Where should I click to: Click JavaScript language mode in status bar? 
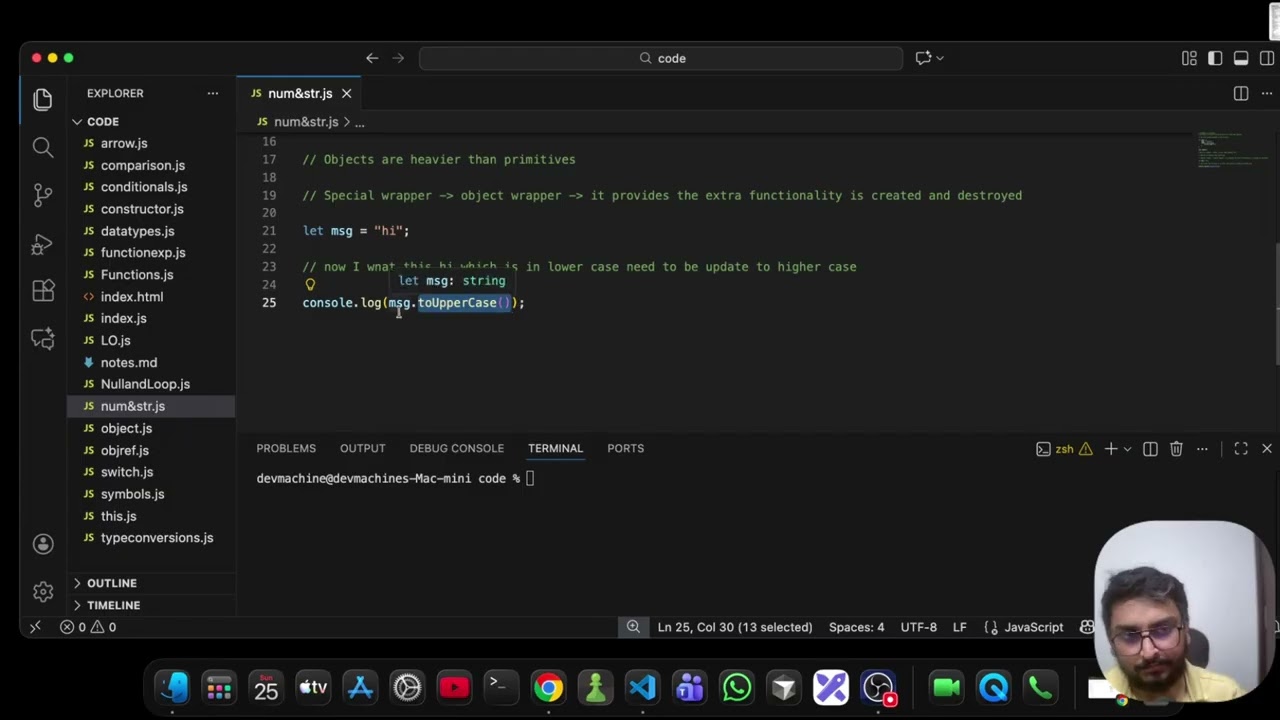[x=1033, y=627]
